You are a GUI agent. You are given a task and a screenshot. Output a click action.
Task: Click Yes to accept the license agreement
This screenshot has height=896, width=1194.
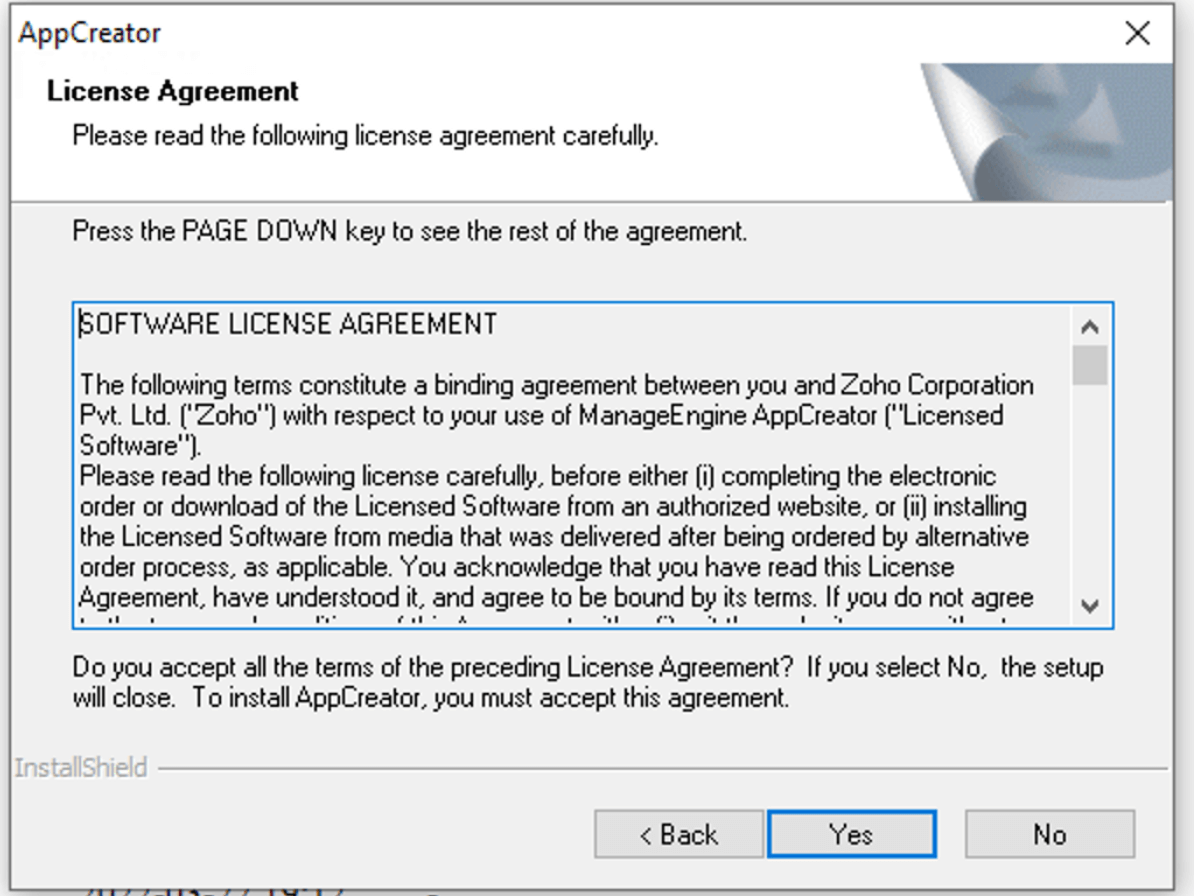851,834
